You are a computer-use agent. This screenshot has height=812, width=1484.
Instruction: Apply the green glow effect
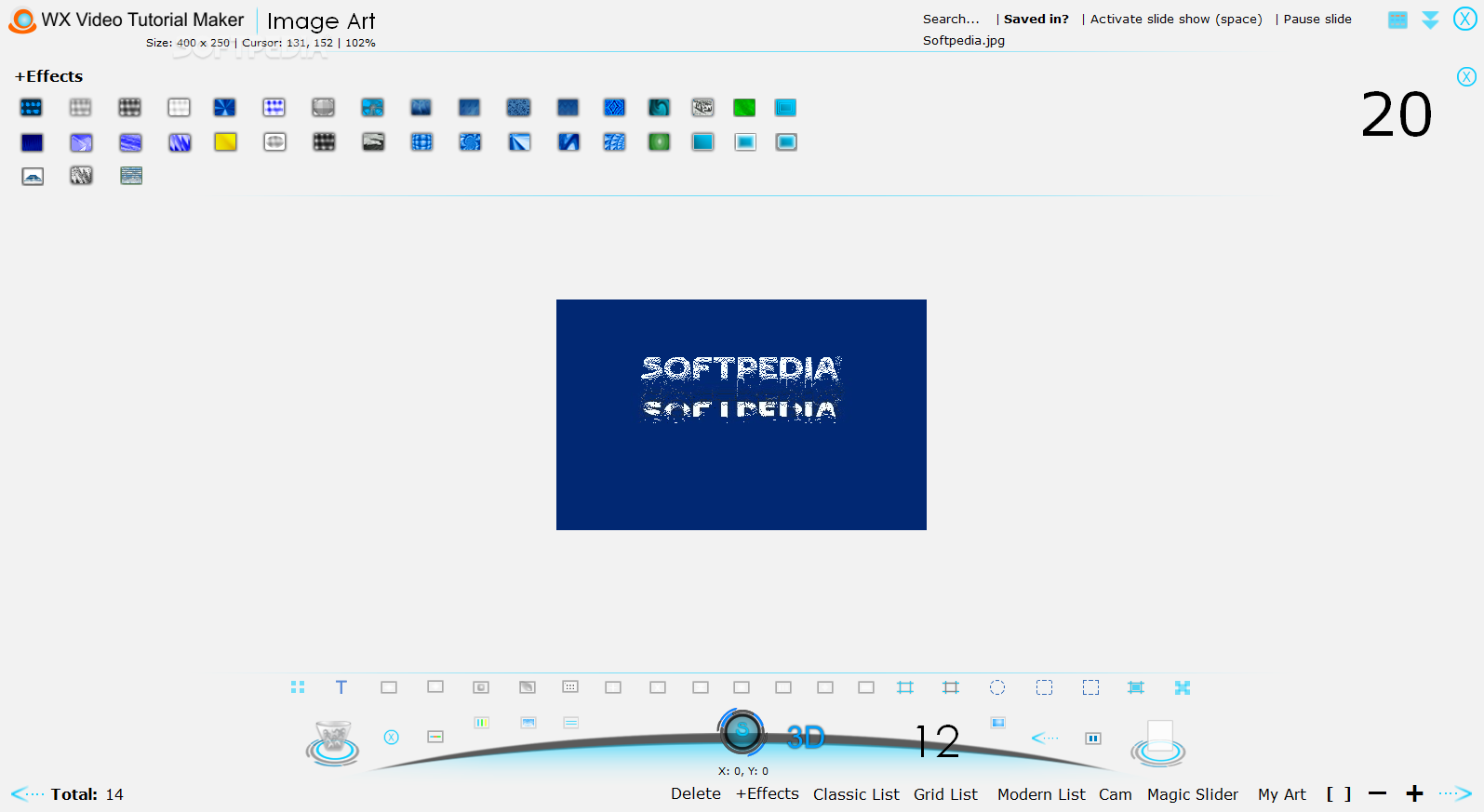point(659,141)
